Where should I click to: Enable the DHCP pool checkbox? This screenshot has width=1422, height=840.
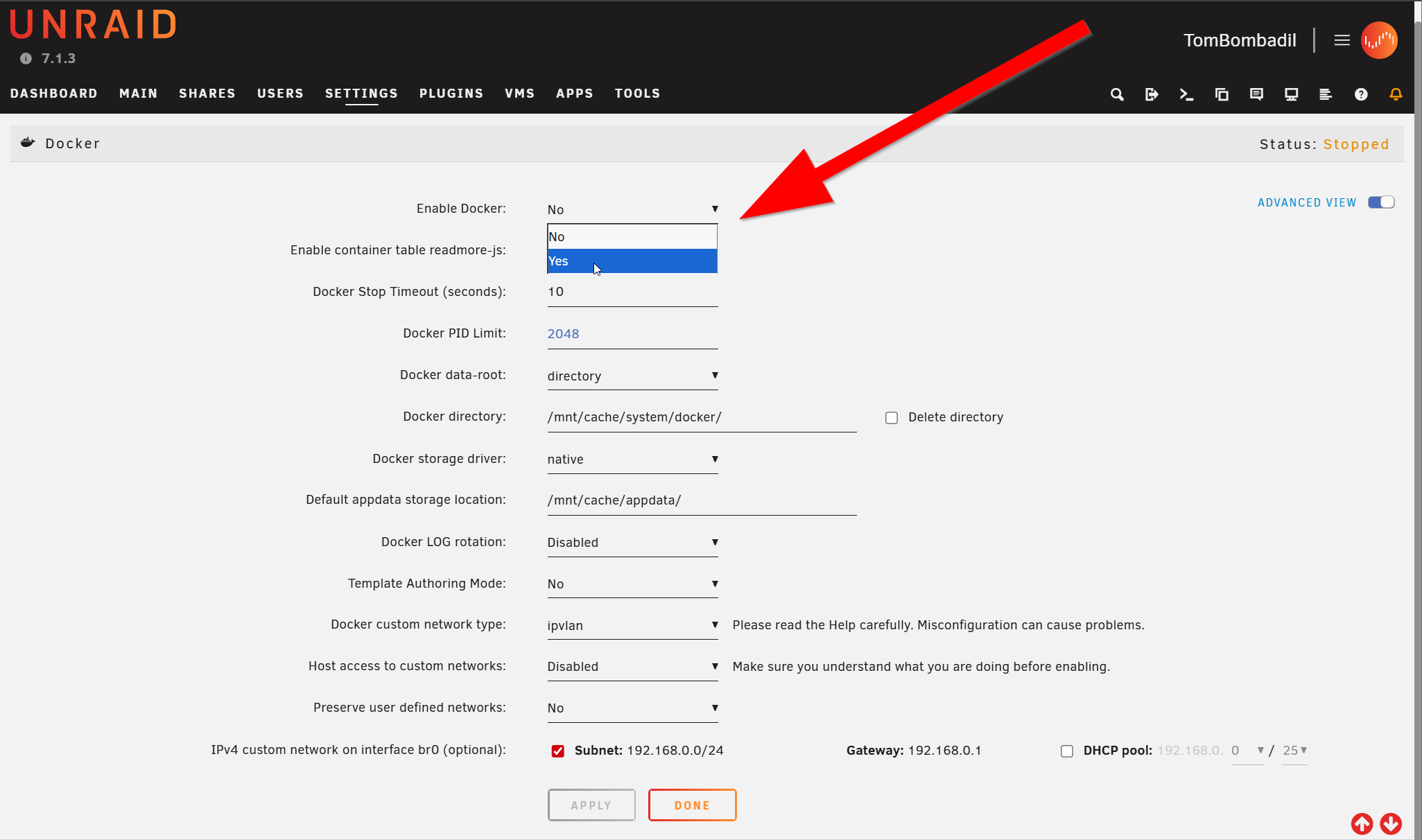tap(1067, 751)
